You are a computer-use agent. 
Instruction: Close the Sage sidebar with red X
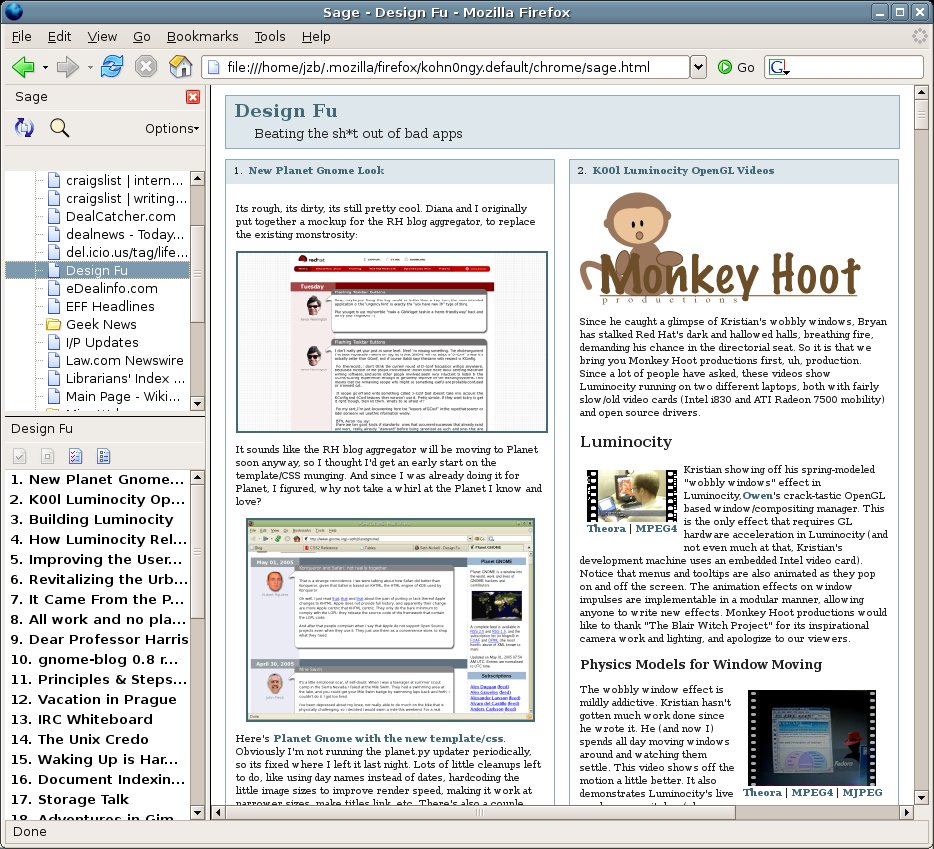point(193,97)
